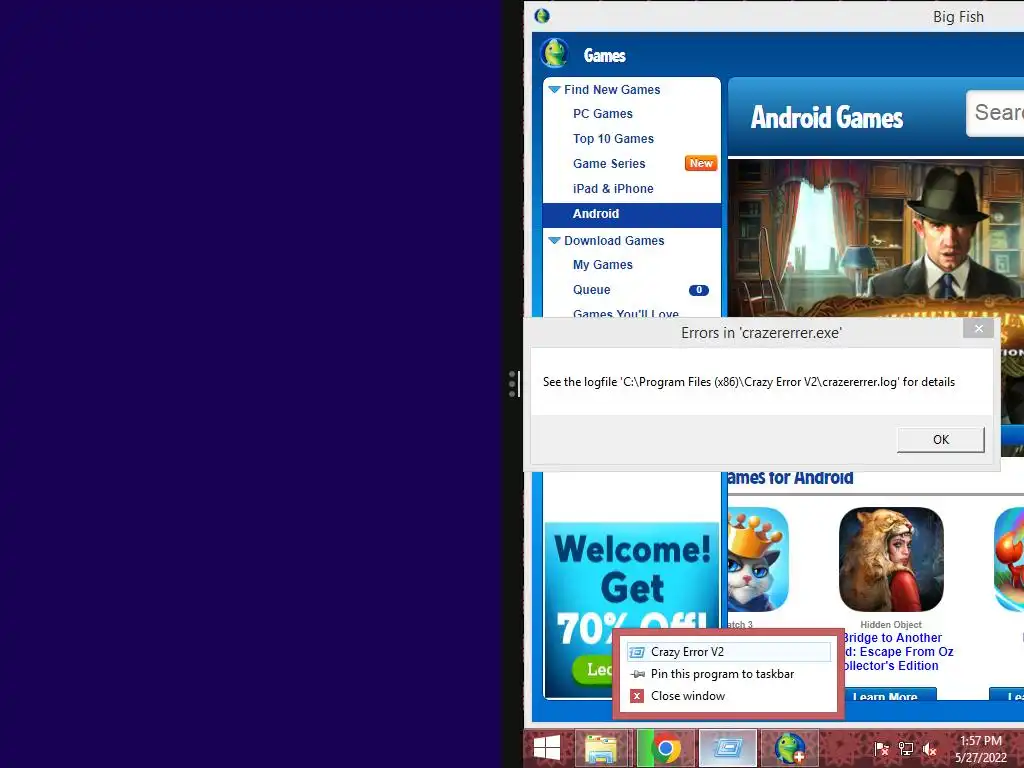Open My Games in the sidebar
This screenshot has width=1024, height=768.
(602, 264)
